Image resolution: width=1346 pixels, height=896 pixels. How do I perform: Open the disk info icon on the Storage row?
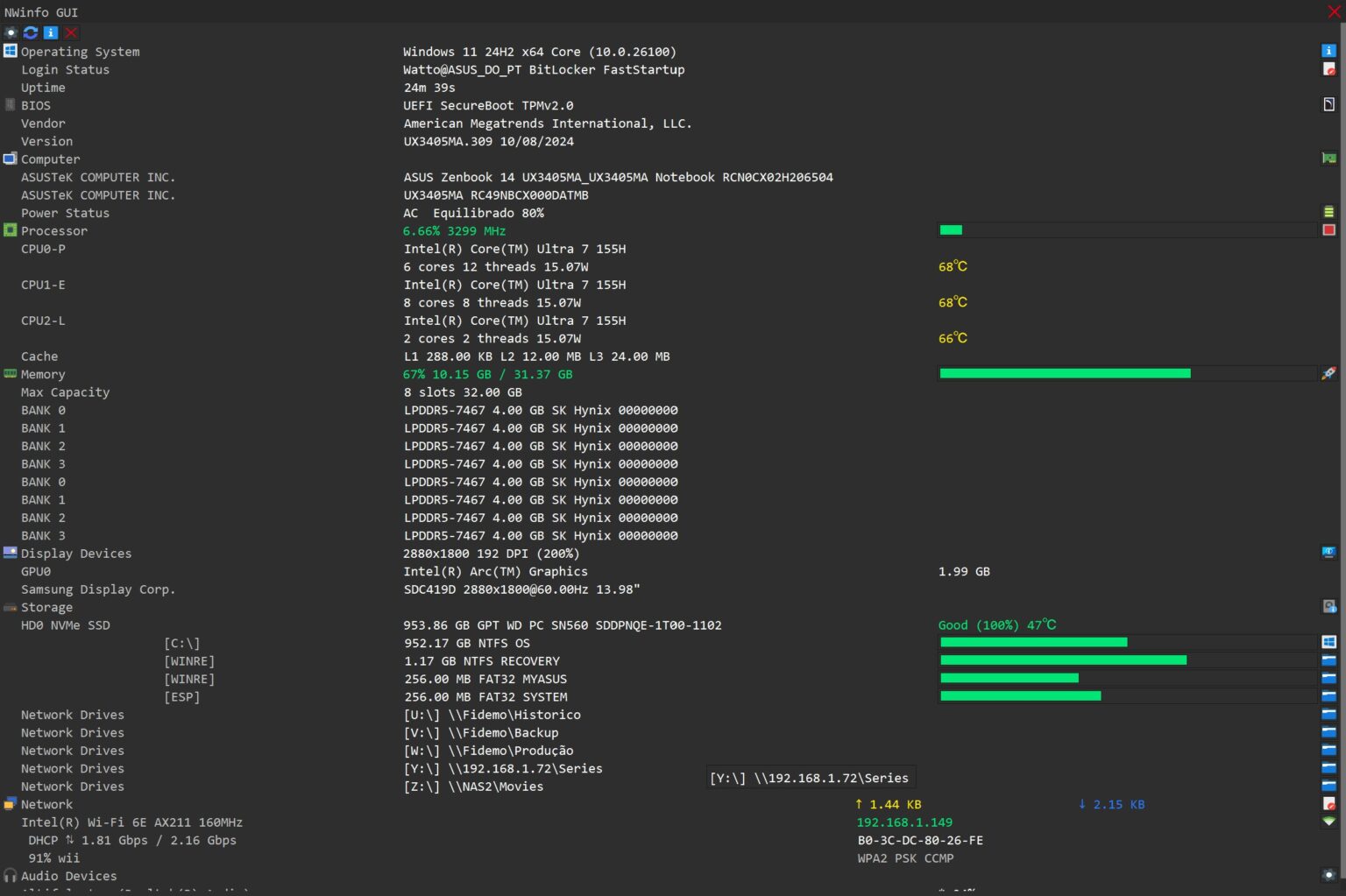click(x=1328, y=607)
